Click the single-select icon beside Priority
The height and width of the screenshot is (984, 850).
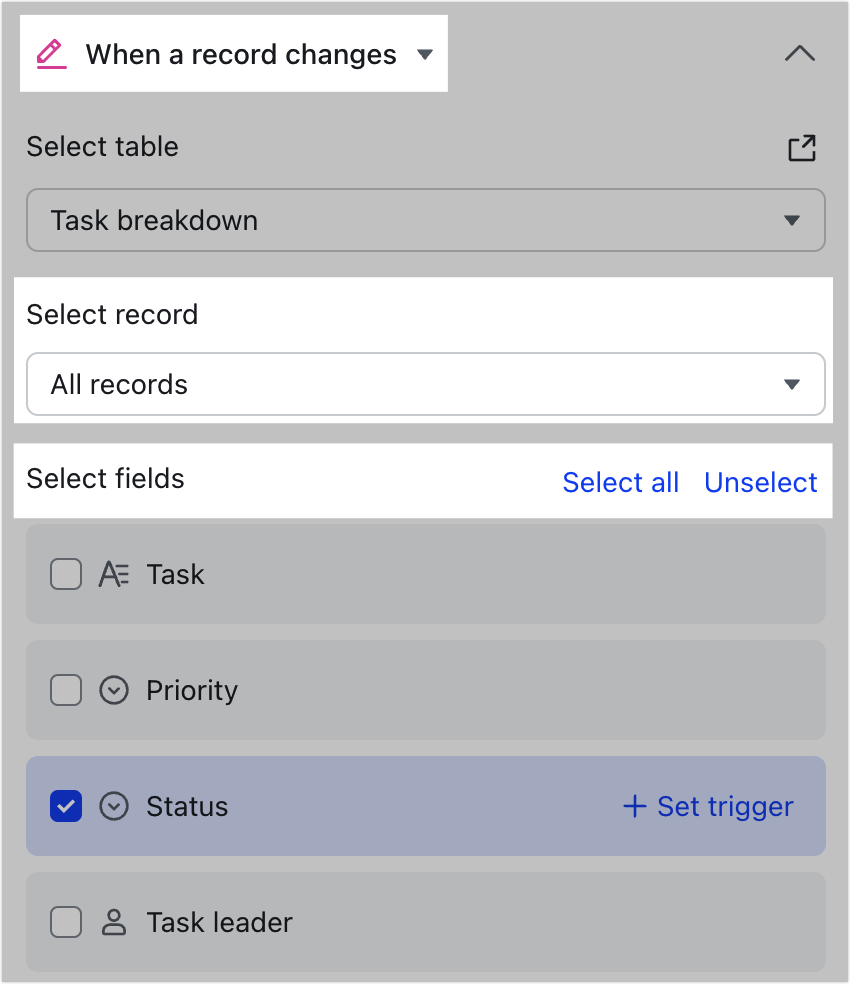(114, 690)
